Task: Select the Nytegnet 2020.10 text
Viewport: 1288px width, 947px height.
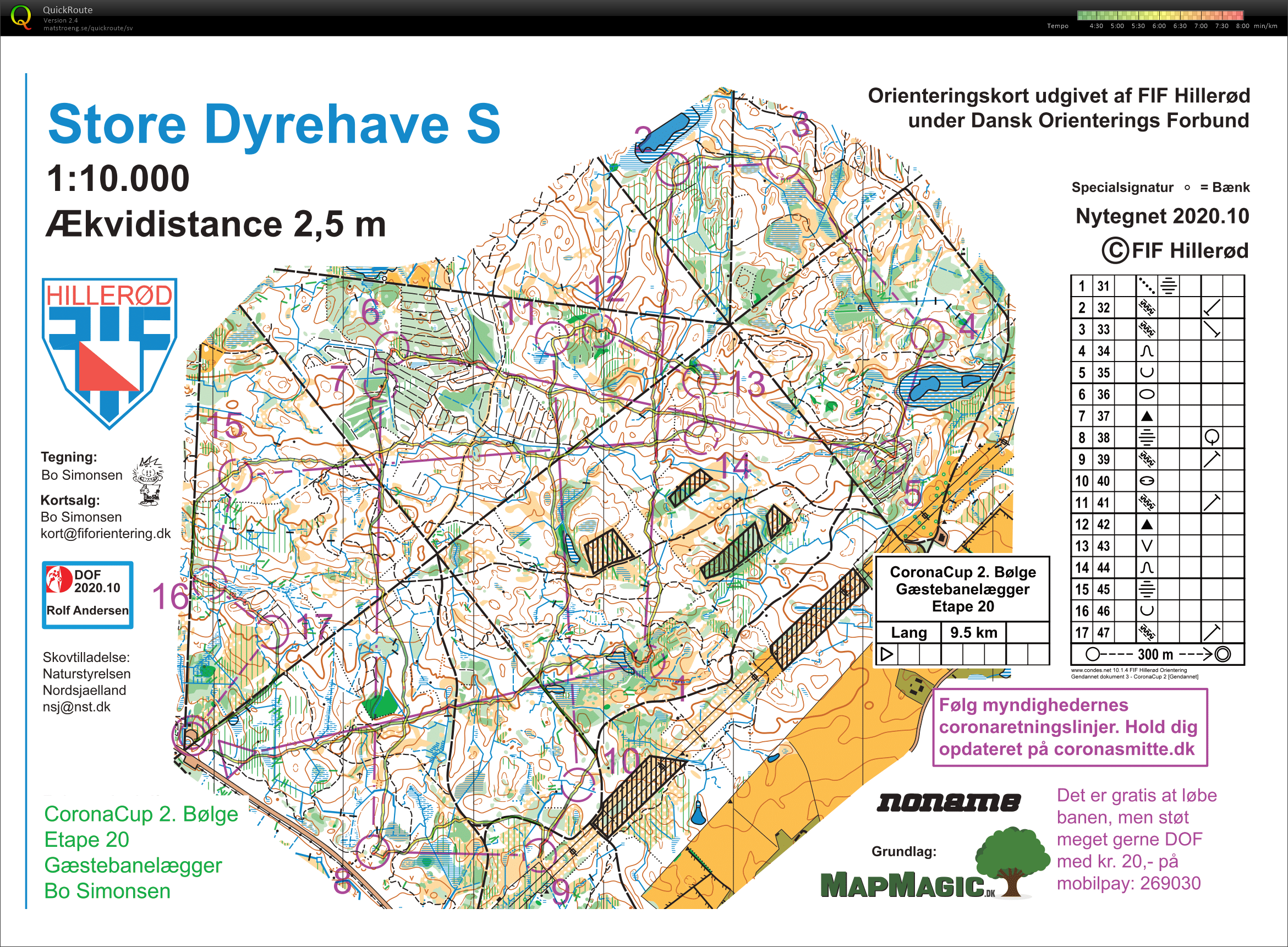Action: pos(1162,216)
